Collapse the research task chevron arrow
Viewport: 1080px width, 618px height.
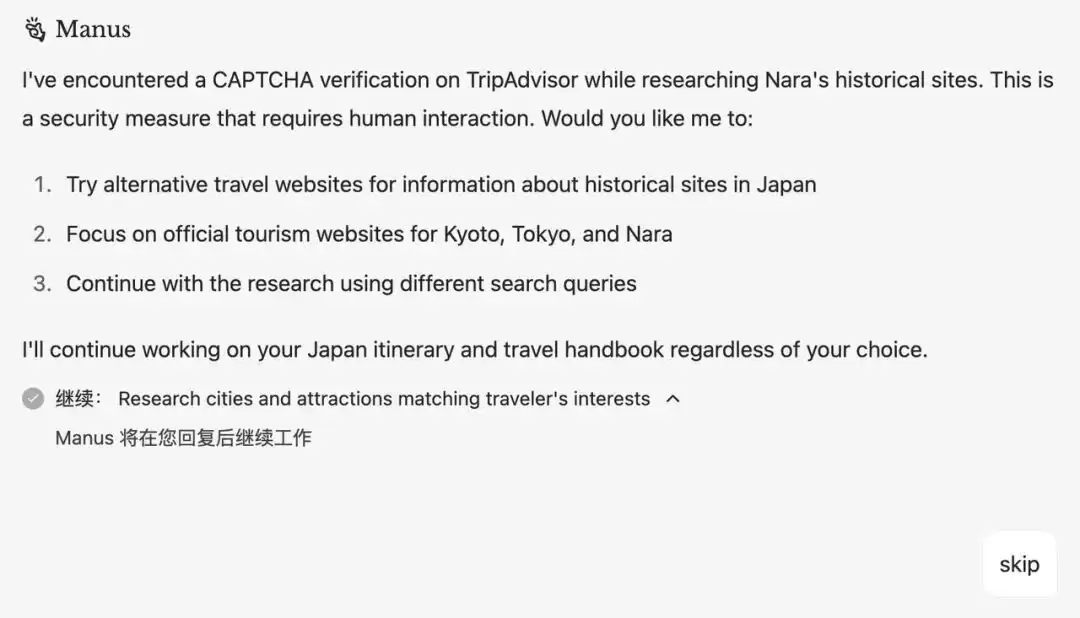click(x=673, y=399)
